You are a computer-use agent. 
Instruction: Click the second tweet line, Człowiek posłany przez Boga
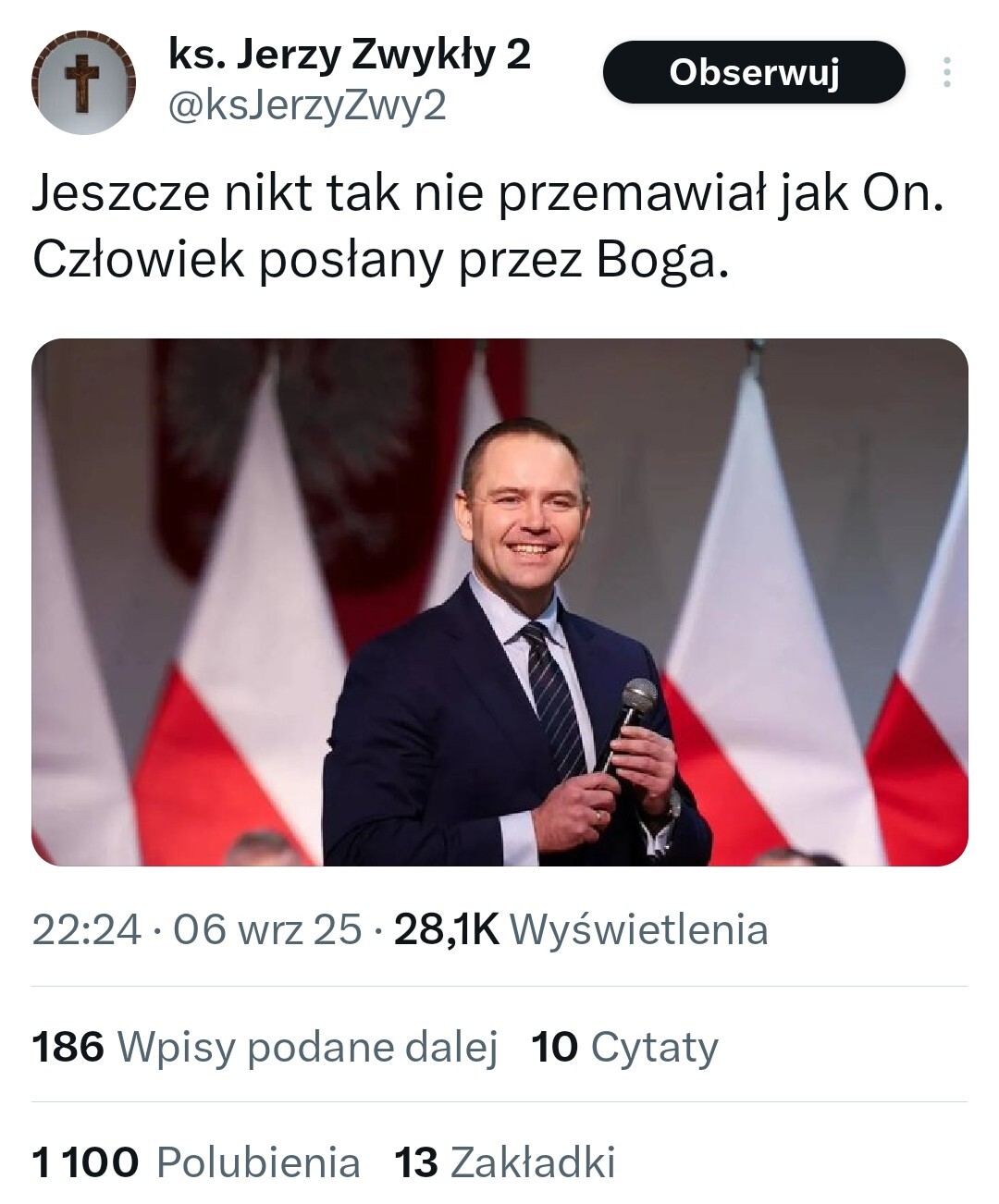tap(380, 263)
